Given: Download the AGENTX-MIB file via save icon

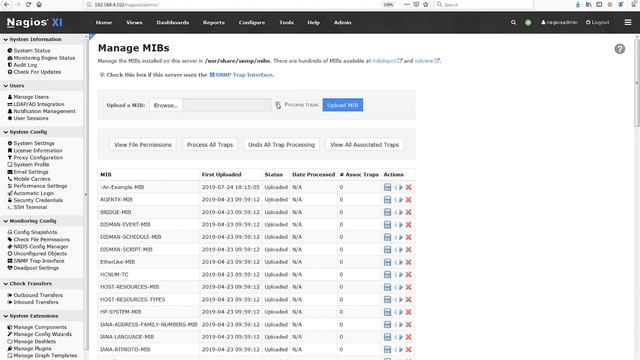Looking at the screenshot, I should (x=387, y=200).
